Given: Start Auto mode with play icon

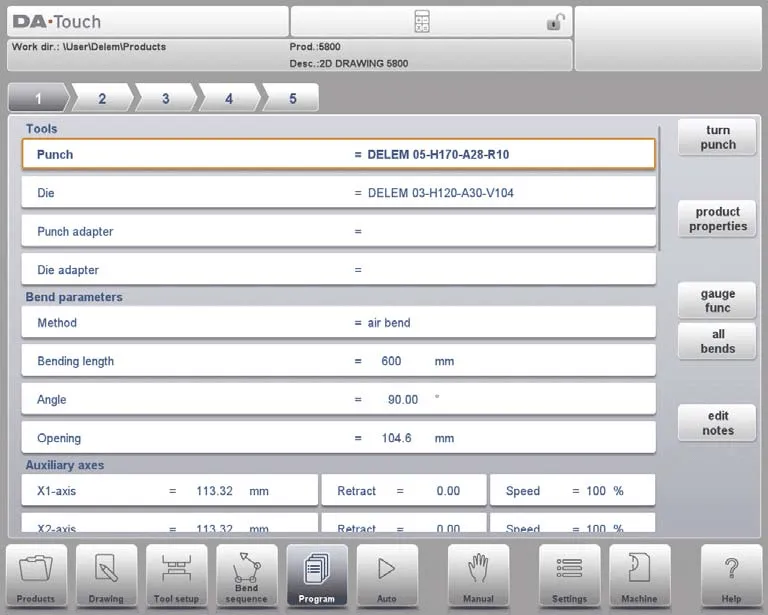Looking at the screenshot, I should pyautogui.click(x=386, y=575).
